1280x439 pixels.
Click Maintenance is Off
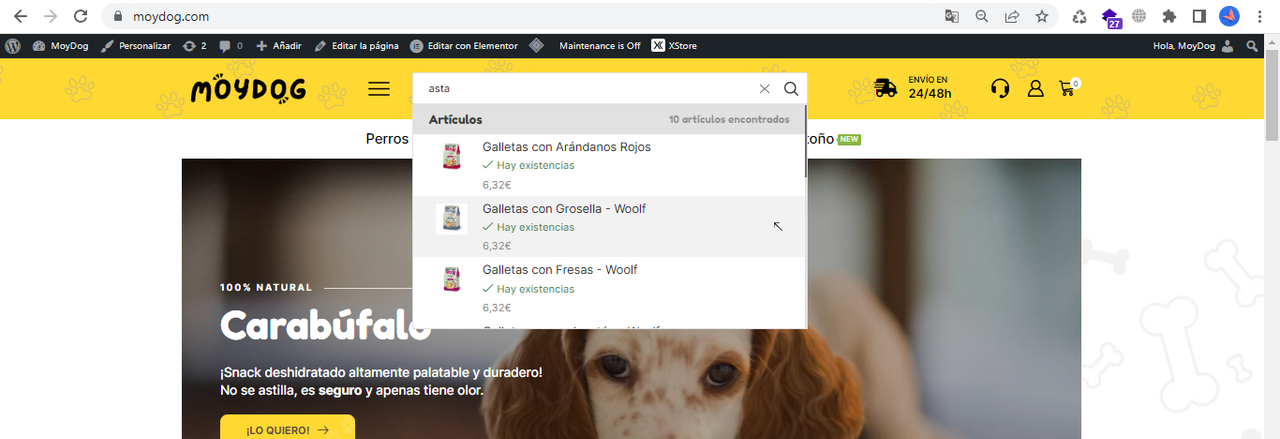(600, 46)
